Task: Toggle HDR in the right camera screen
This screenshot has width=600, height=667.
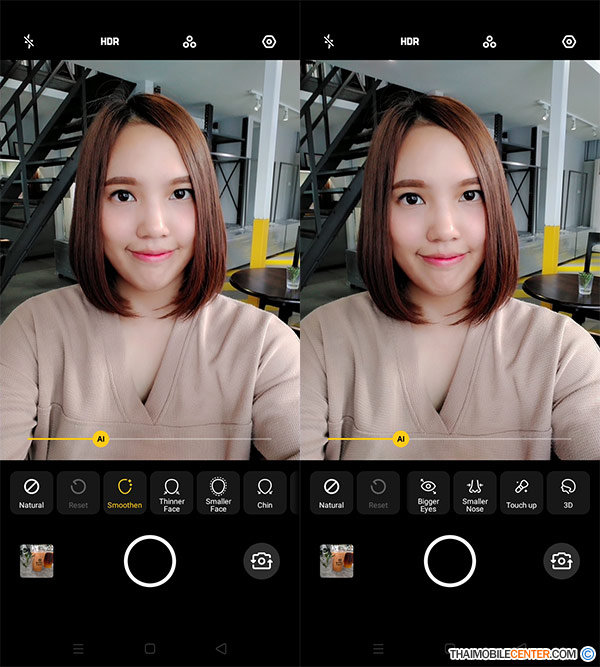Action: pos(409,42)
